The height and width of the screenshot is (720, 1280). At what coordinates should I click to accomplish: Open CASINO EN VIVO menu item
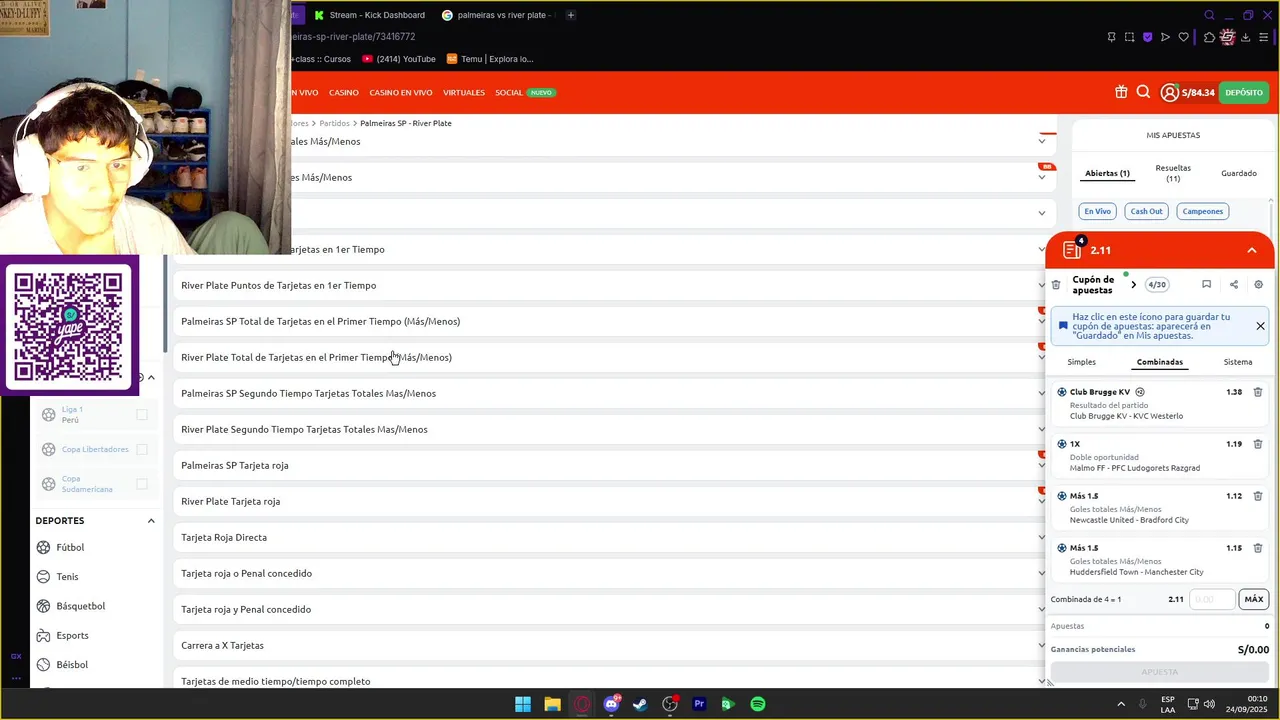(401, 92)
